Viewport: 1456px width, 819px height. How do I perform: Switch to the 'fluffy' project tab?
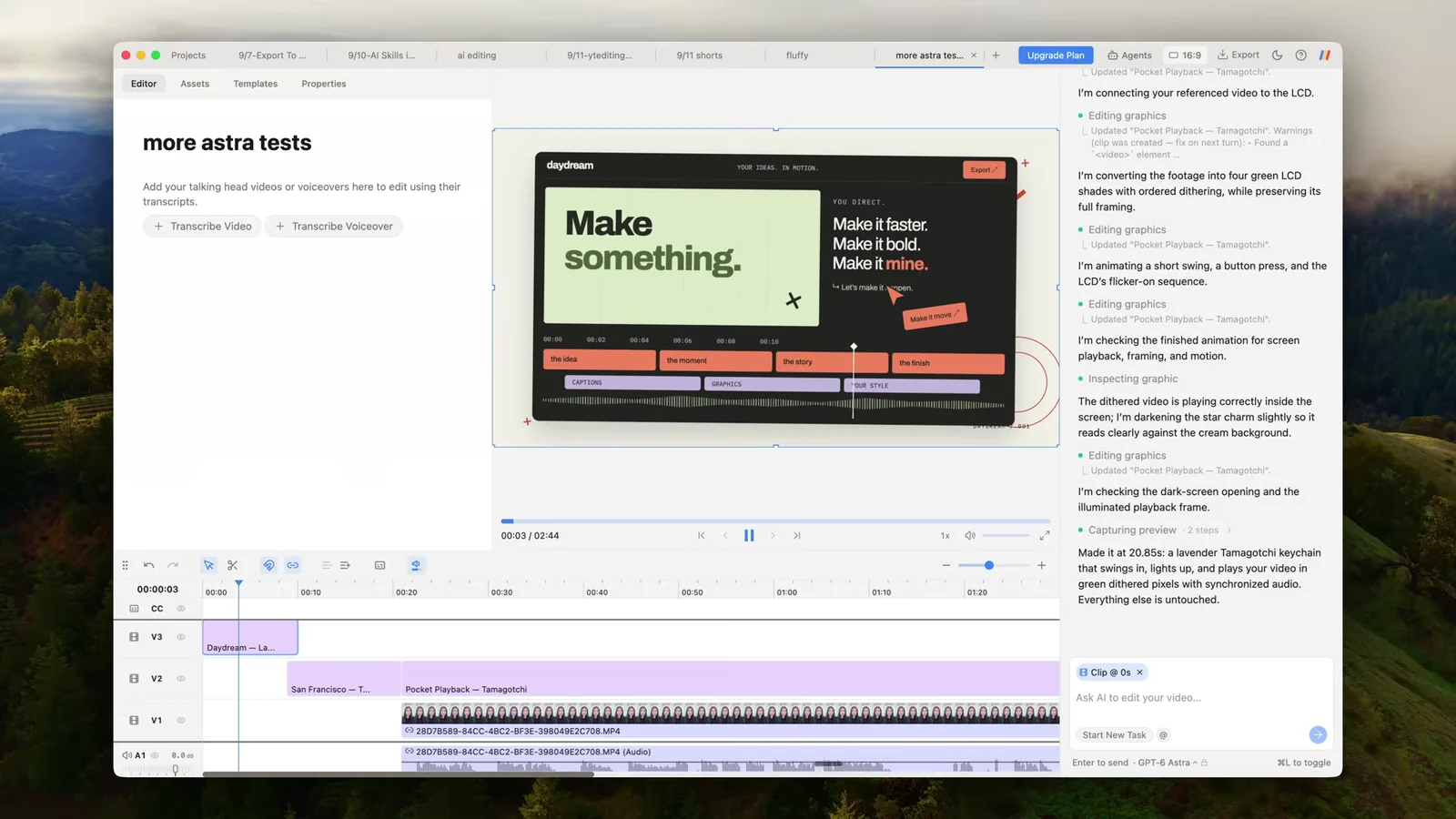(797, 56)
